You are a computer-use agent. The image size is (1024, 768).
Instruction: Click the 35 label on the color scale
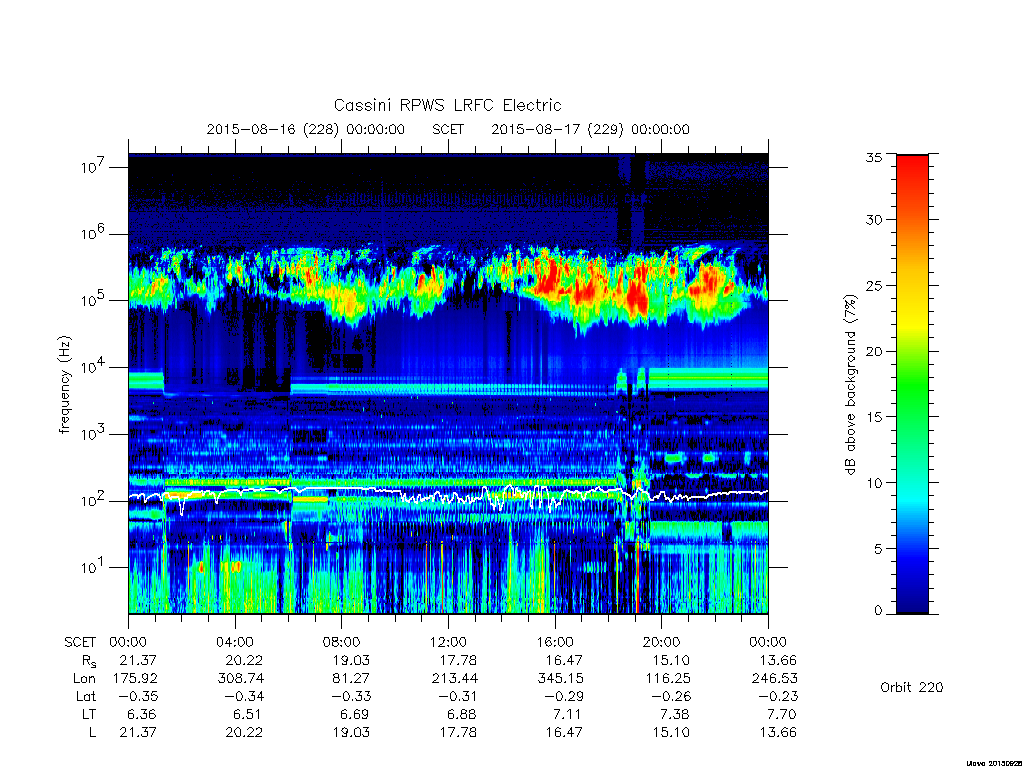click(874, 157)
